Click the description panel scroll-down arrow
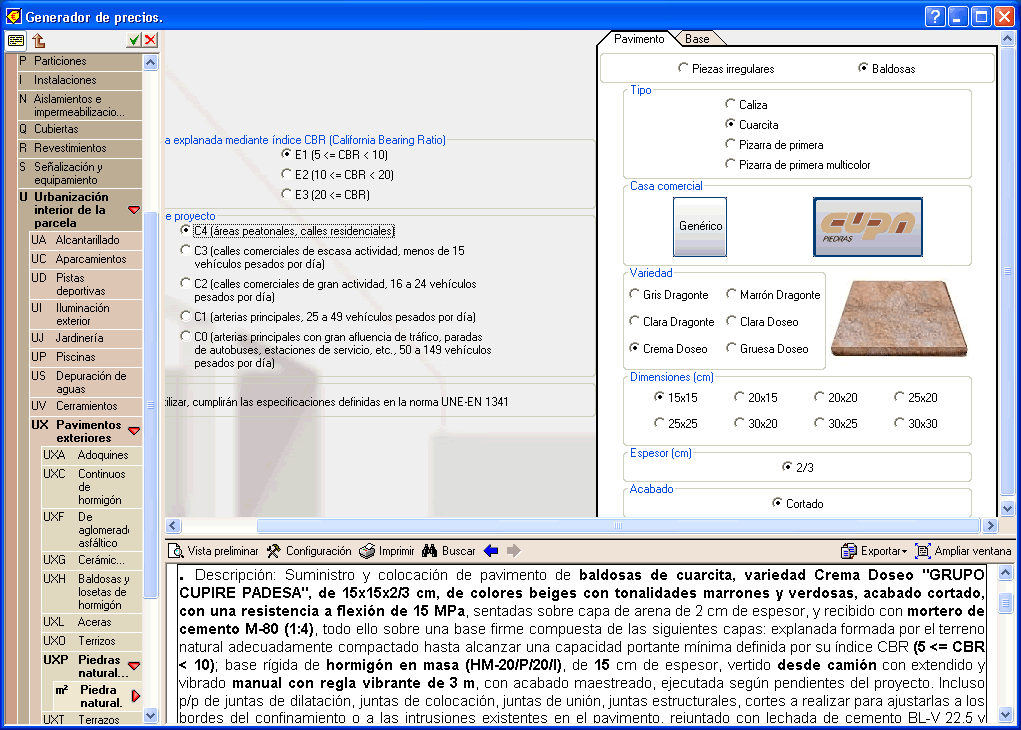This screenshot has height=730, width=1021. coord(1005,714)
